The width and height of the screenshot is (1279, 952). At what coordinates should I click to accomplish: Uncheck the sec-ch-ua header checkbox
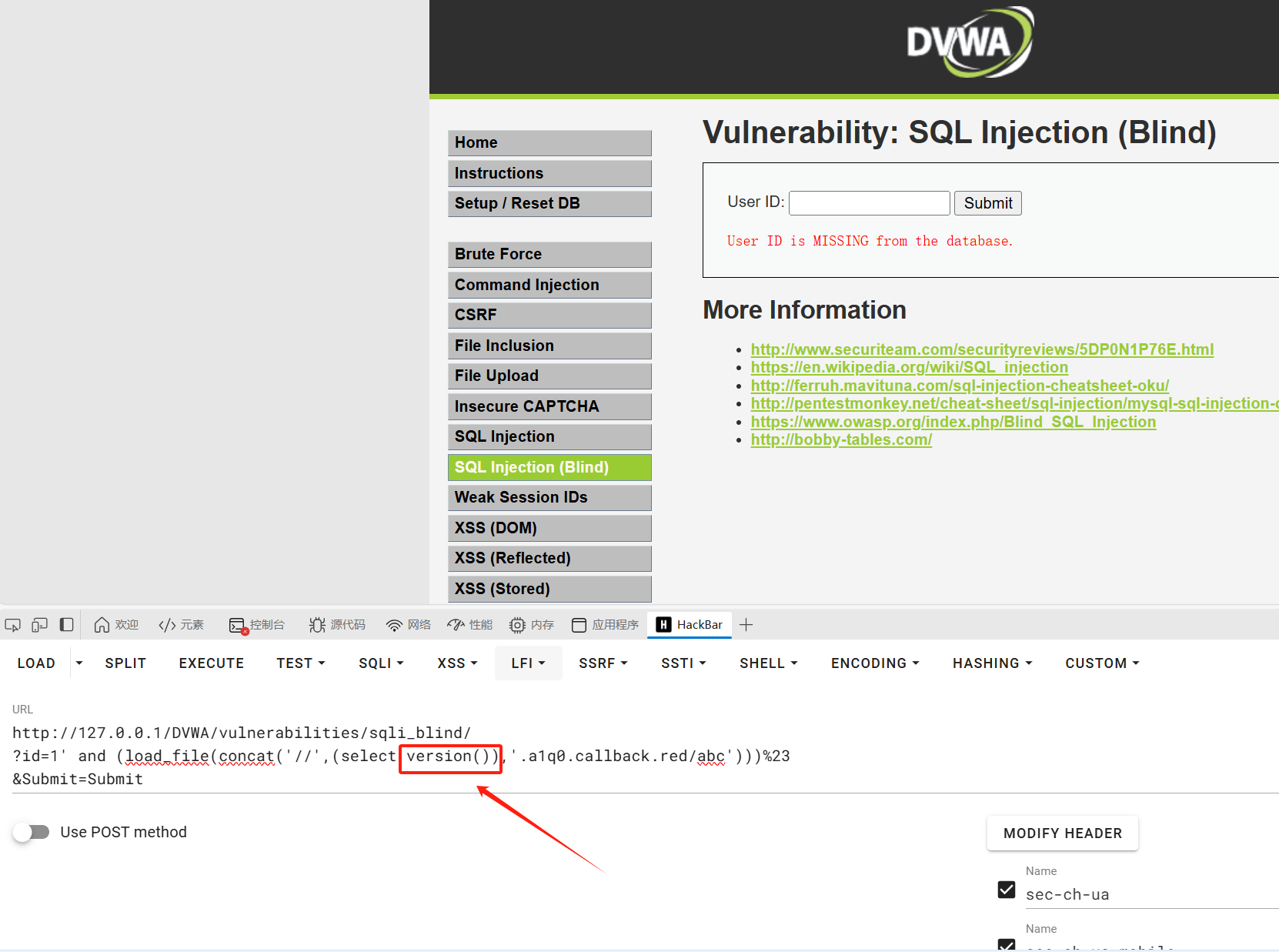pos(1007,890)
